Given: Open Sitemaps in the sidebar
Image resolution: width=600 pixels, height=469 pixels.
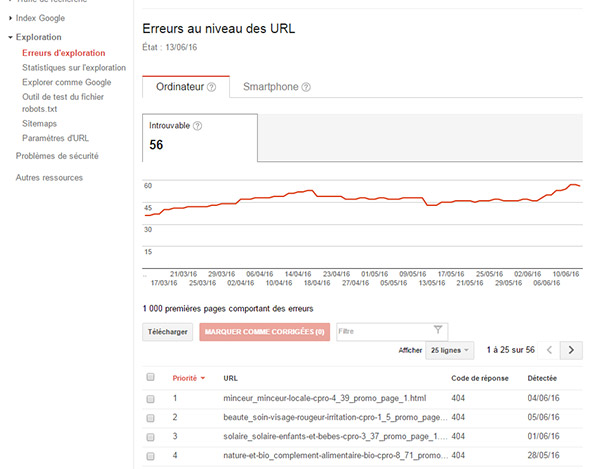Looking at the screenshot, I should pyautogui.click(x=39, y=124).
